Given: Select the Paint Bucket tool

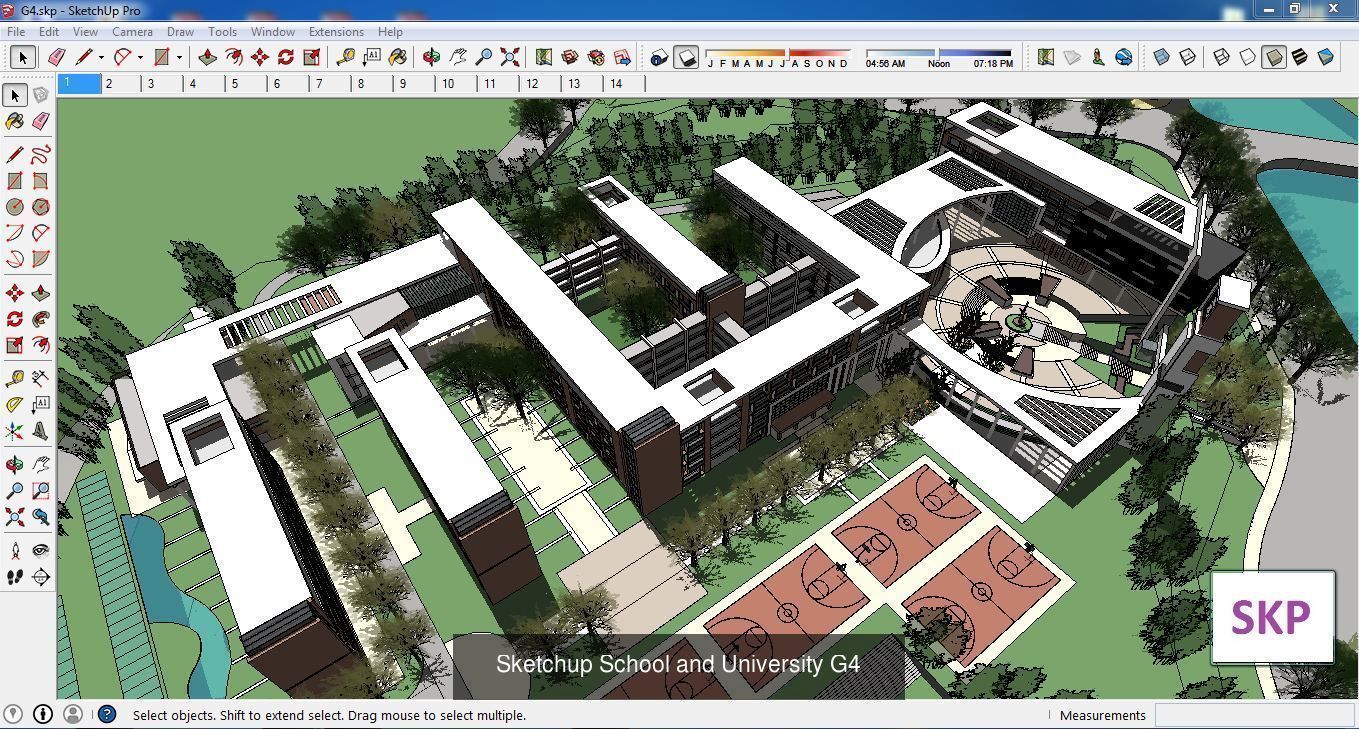Looking at the screenshot, I should [x=15, y=121].
